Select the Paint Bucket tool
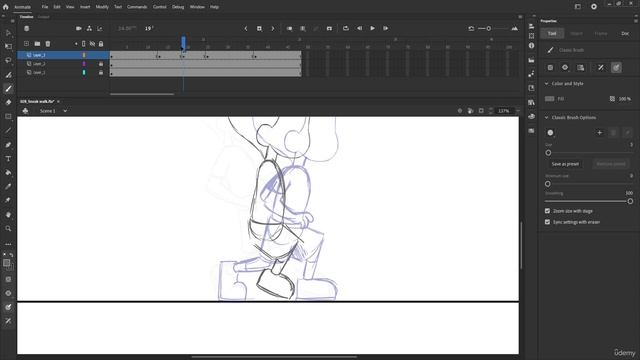This screenshot has width=640, height=360. [x=8, y=173]
